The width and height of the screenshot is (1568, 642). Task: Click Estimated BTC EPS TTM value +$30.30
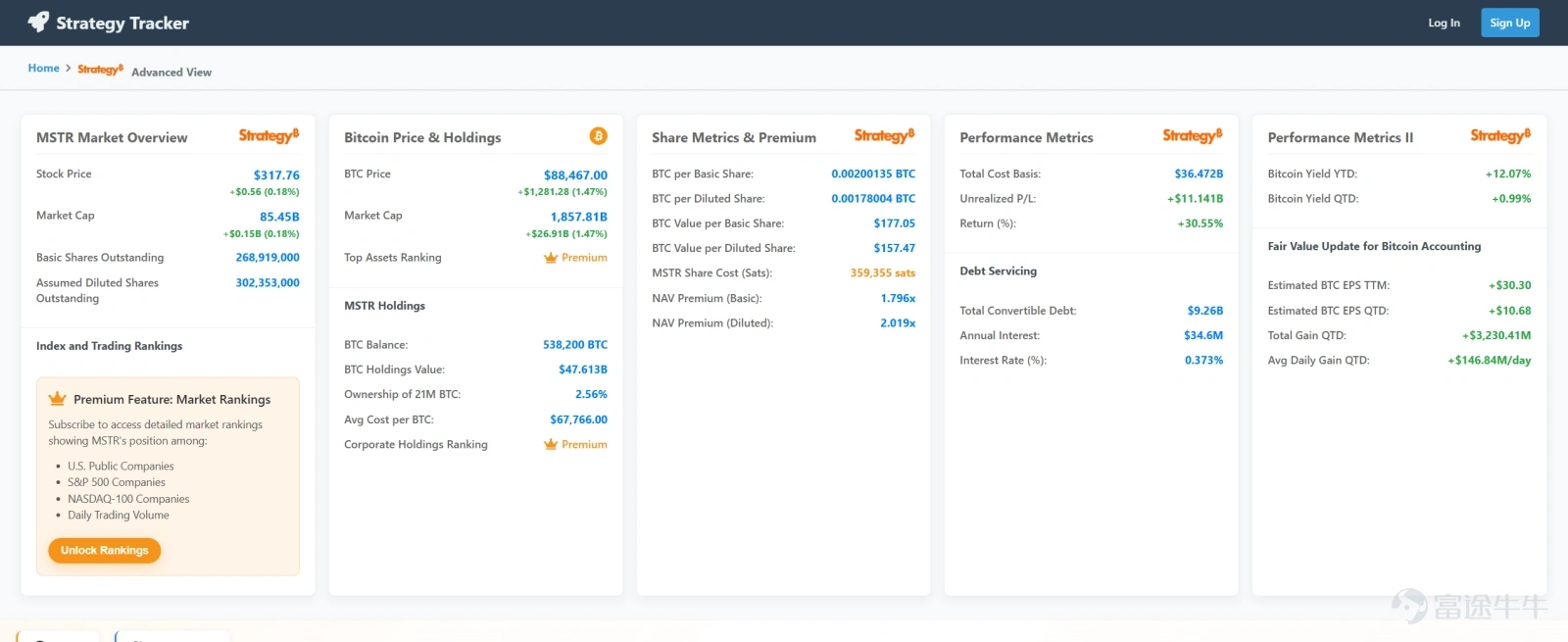(1510, 285)
